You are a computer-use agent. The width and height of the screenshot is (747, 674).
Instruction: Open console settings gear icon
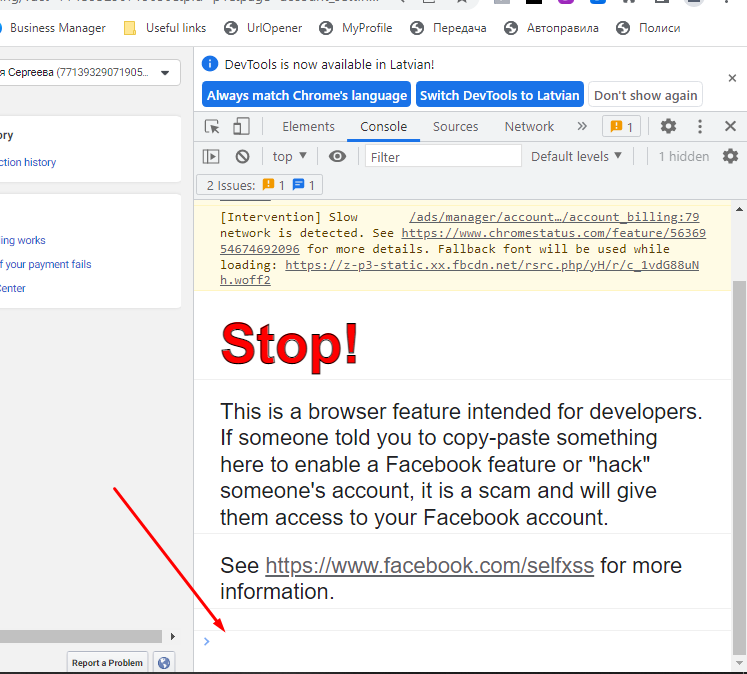(x=730, y=156)
